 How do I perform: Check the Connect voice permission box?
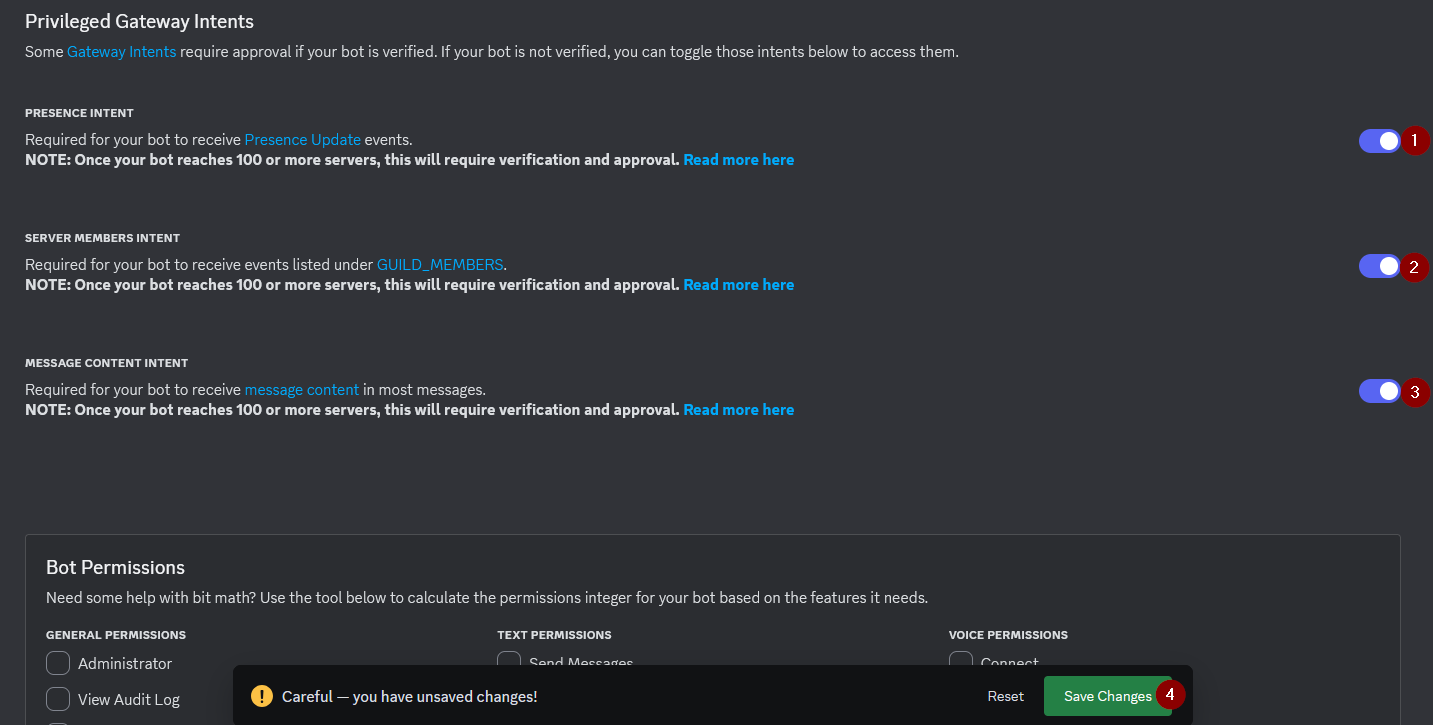(x=961, y=661)
